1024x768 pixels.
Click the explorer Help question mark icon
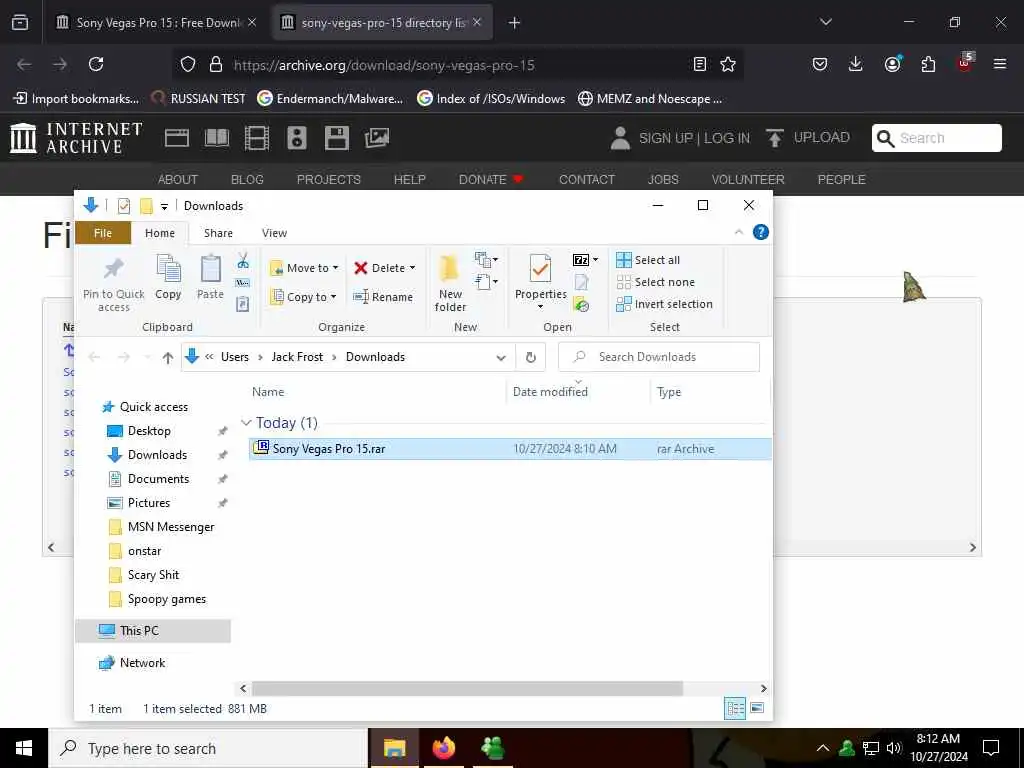pos(761,232)
